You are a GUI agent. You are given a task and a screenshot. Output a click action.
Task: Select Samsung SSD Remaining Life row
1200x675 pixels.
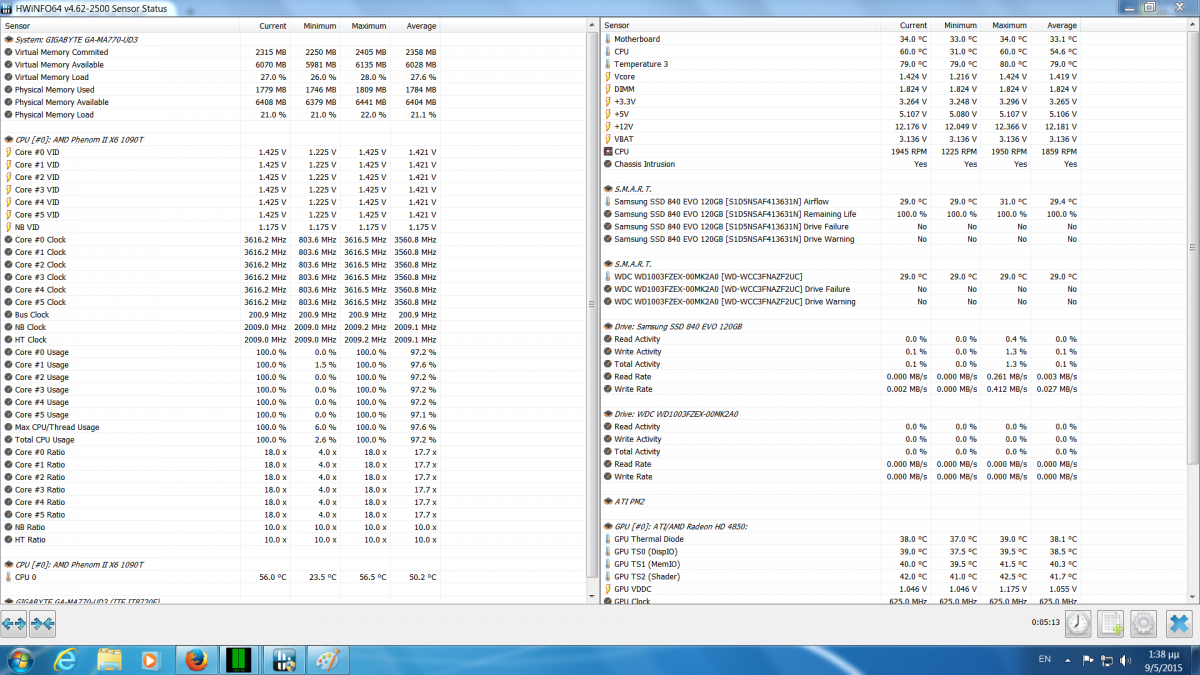(734, 214)
